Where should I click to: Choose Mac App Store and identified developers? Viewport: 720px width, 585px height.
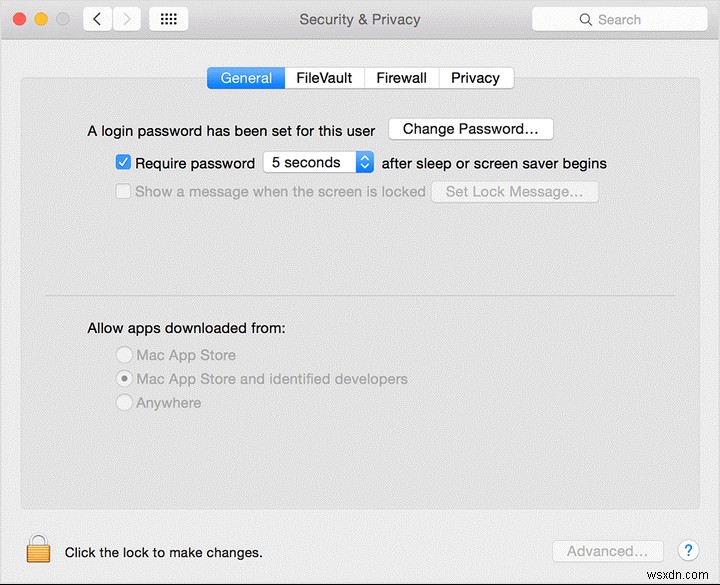pos(124,379)
